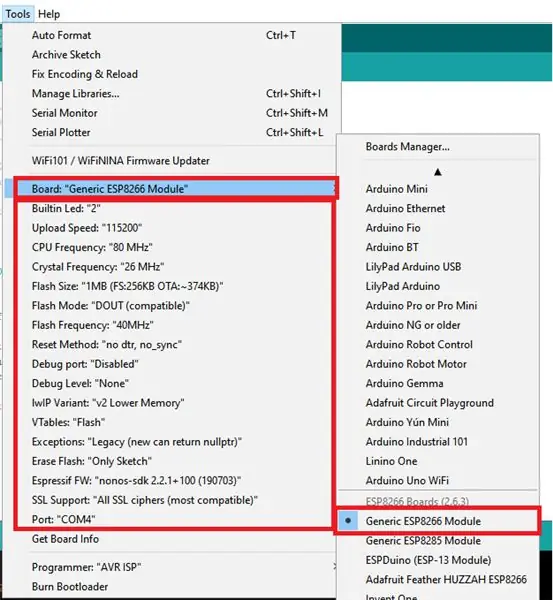Open Boards Manager...

pyautogui.click(x=438, y=147)
